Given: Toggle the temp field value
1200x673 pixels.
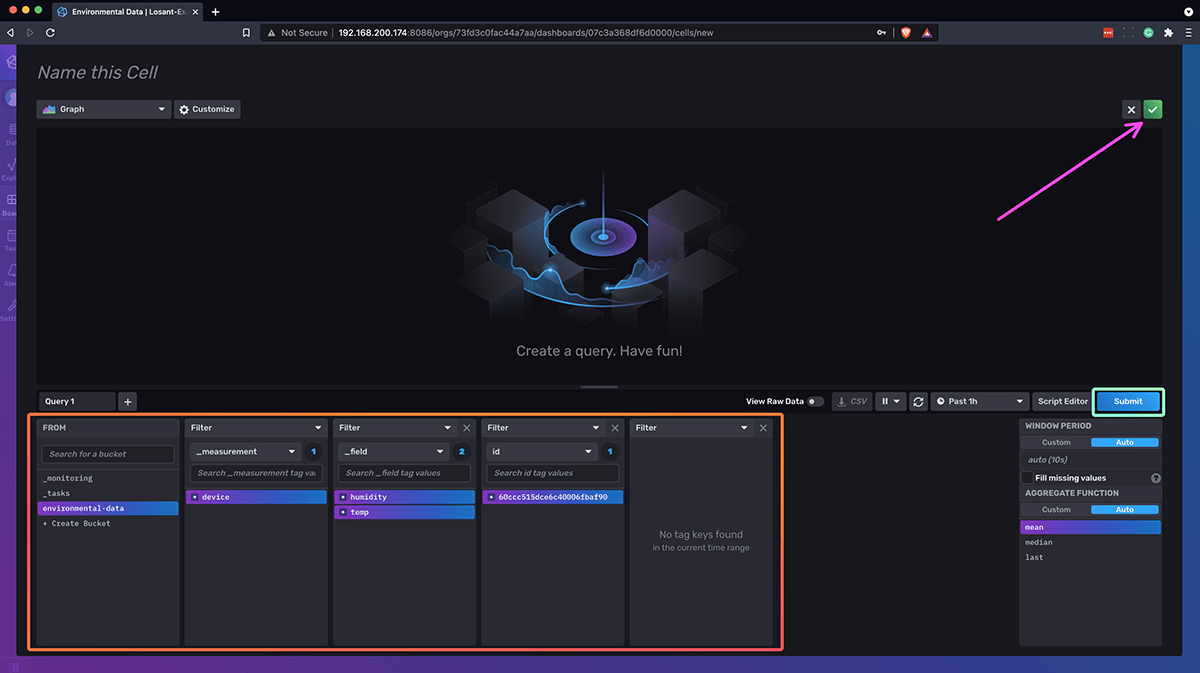Looking at the screenshot, I should coord(404,512).
